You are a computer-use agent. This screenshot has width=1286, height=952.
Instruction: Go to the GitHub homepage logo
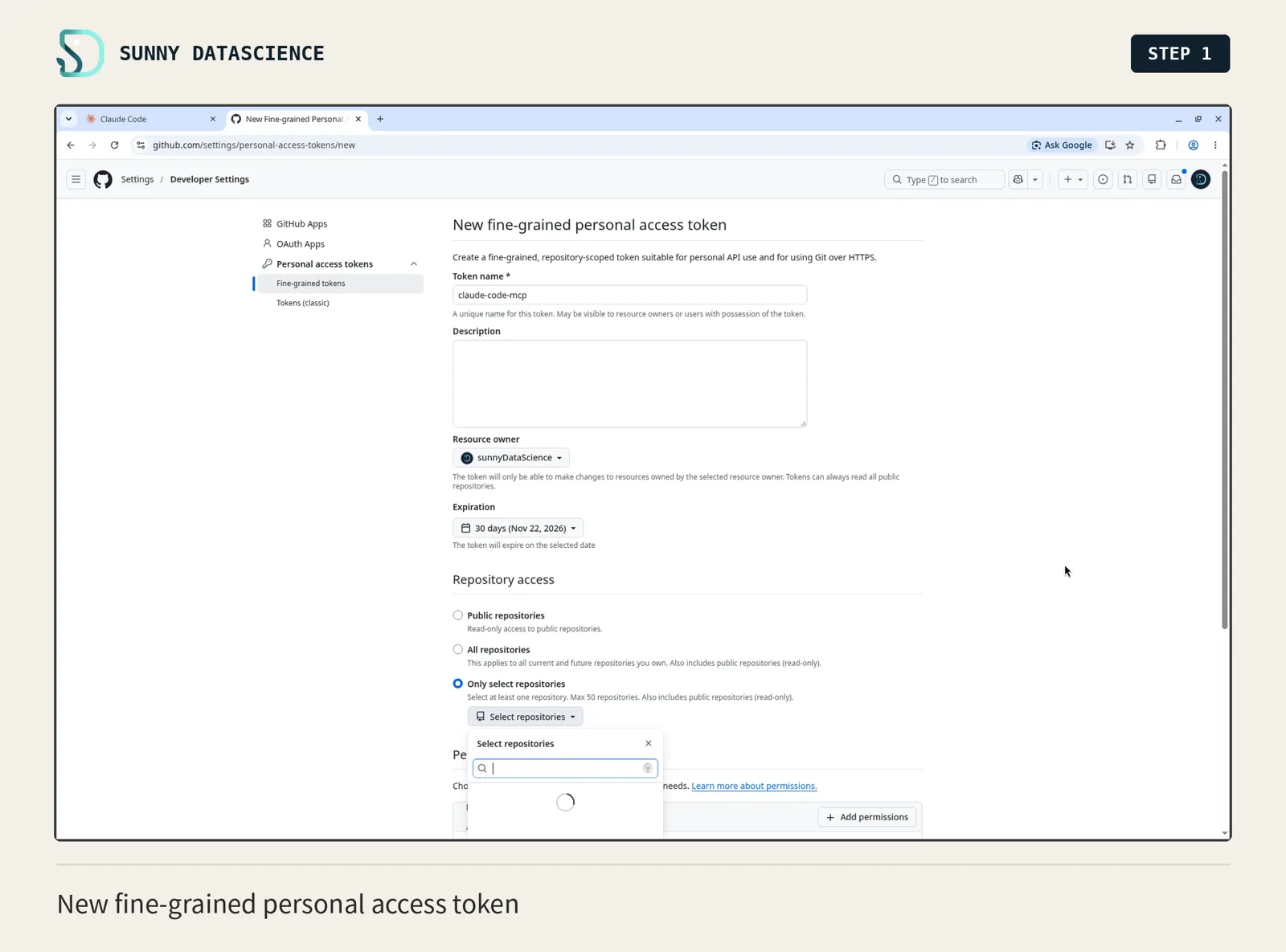click(103, 179)
